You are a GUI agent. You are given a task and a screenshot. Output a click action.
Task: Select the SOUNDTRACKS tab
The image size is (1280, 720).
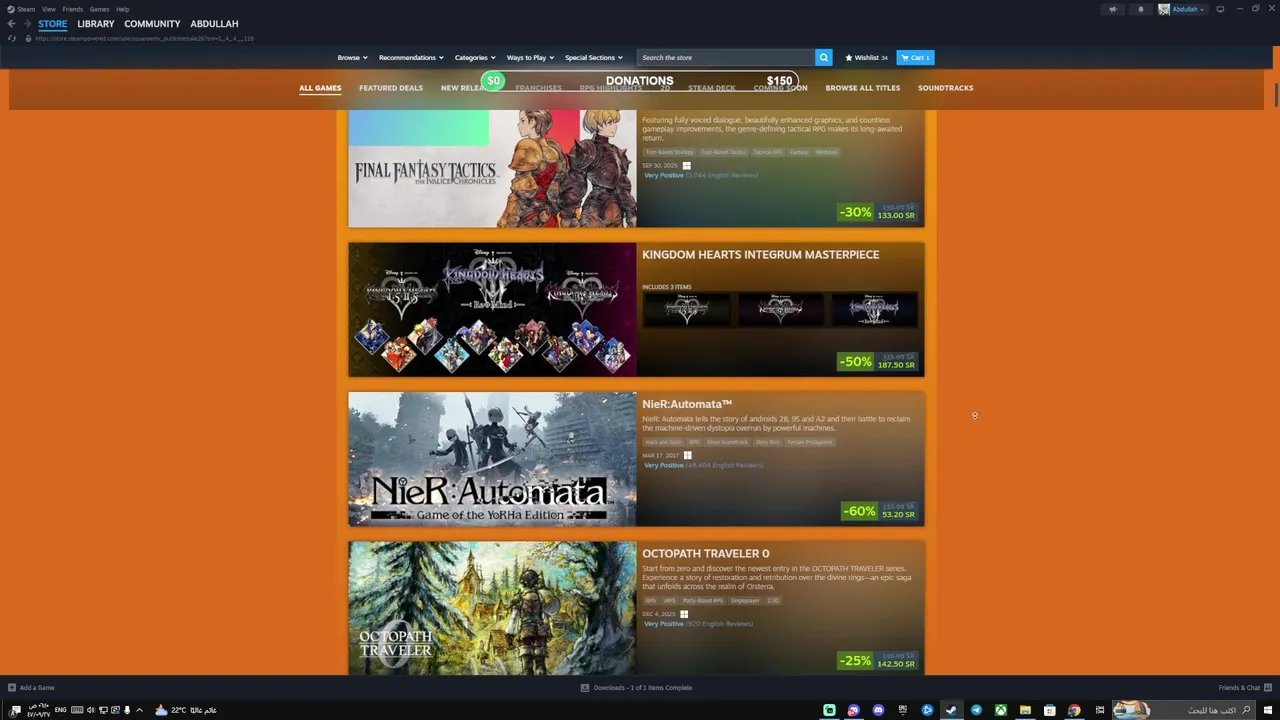tap(945, 88)
